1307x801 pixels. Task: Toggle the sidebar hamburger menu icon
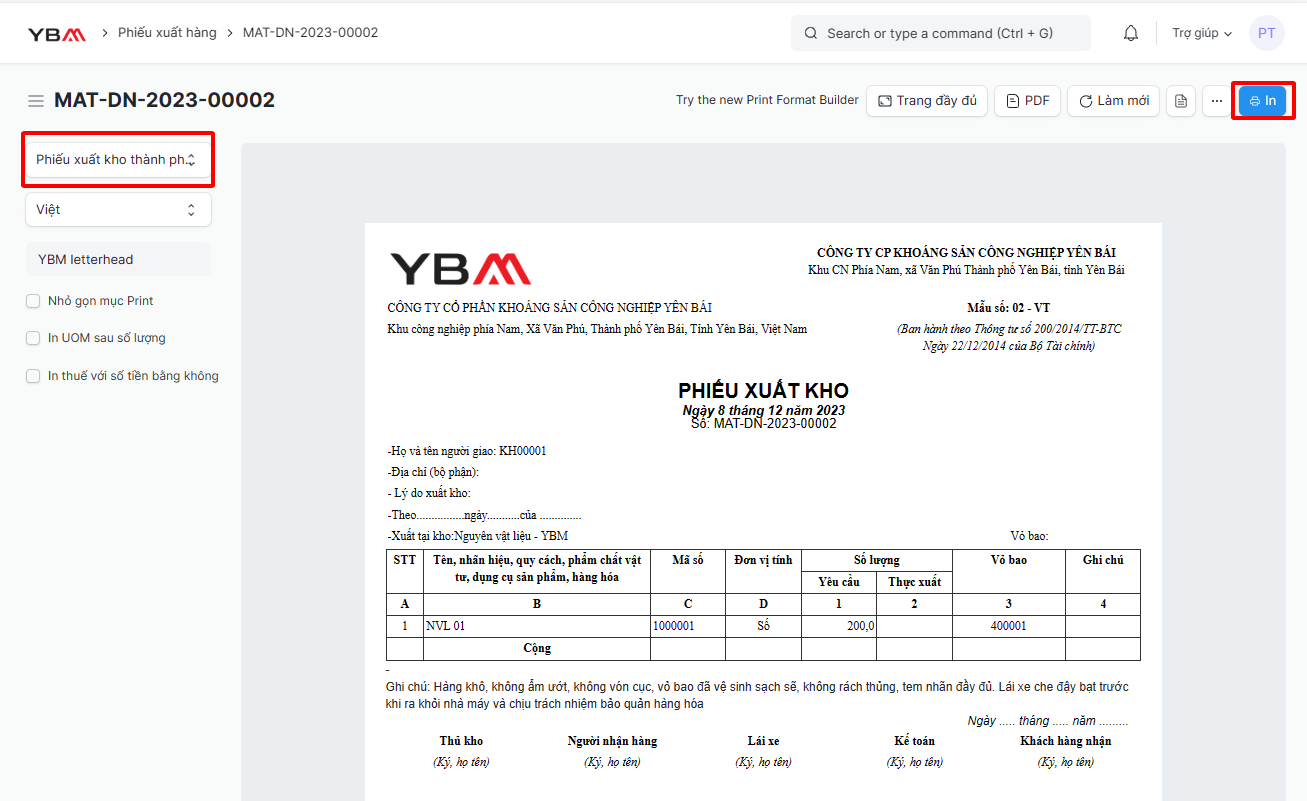(x=36, y=101)
